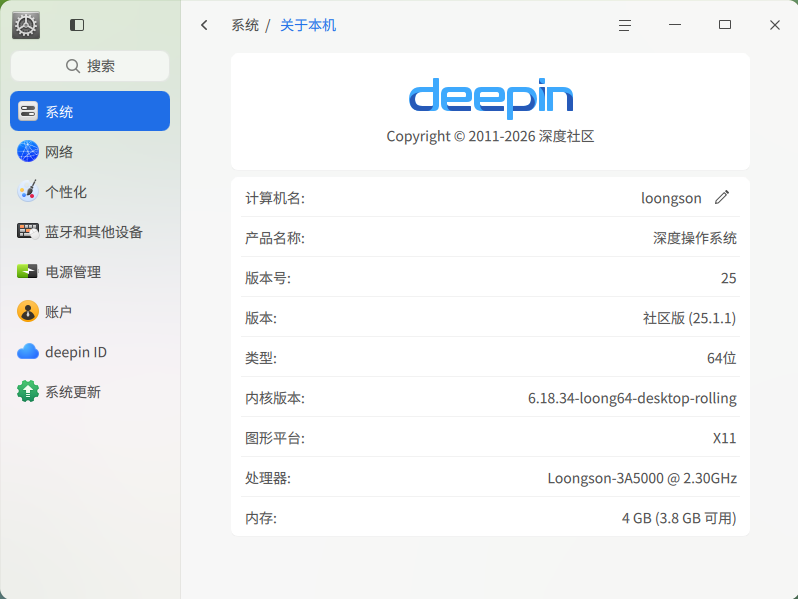Click edition value 社区版 (25.1.1)

690,318
